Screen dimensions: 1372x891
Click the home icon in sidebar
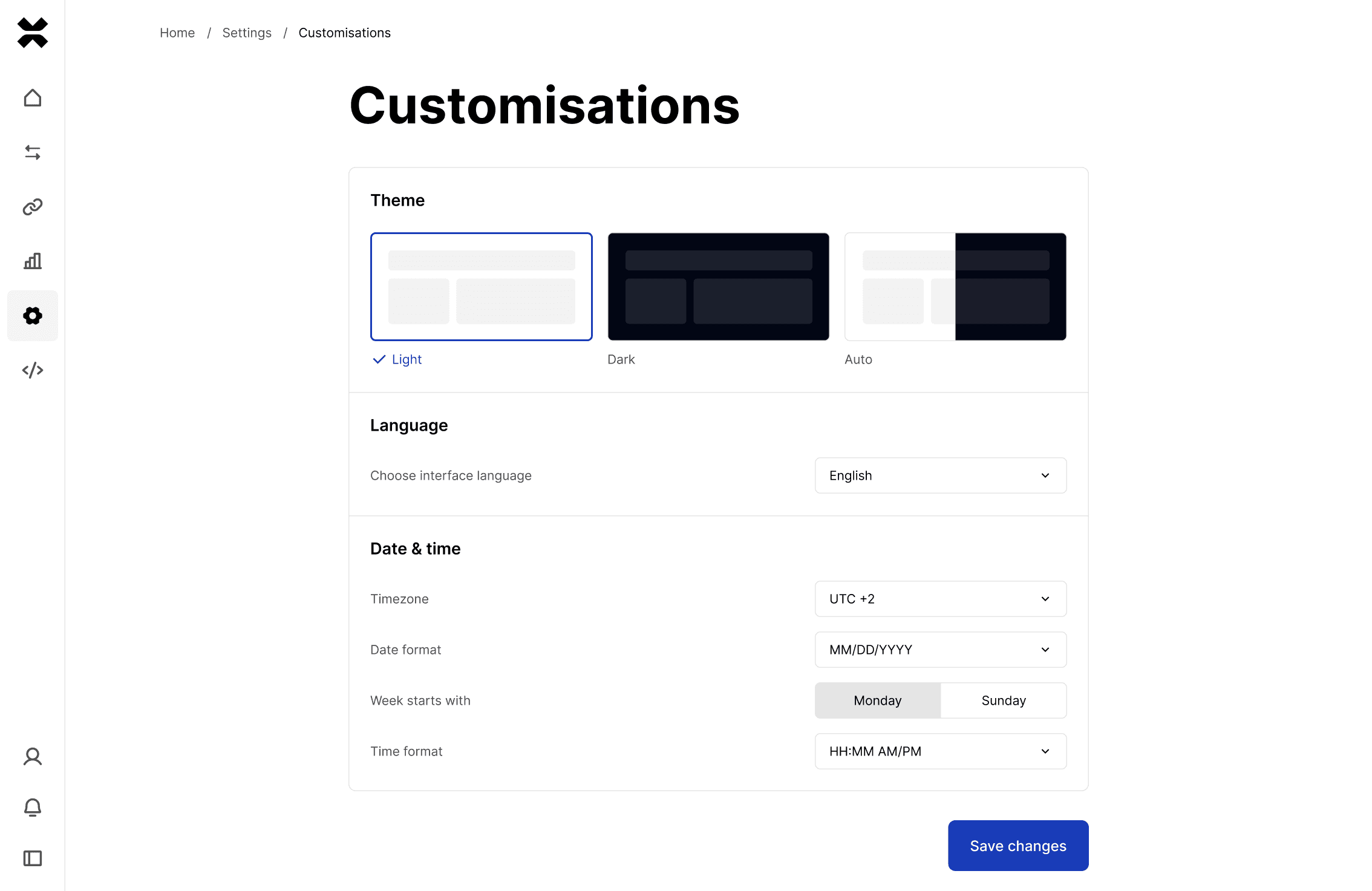(x=33, y=98)
